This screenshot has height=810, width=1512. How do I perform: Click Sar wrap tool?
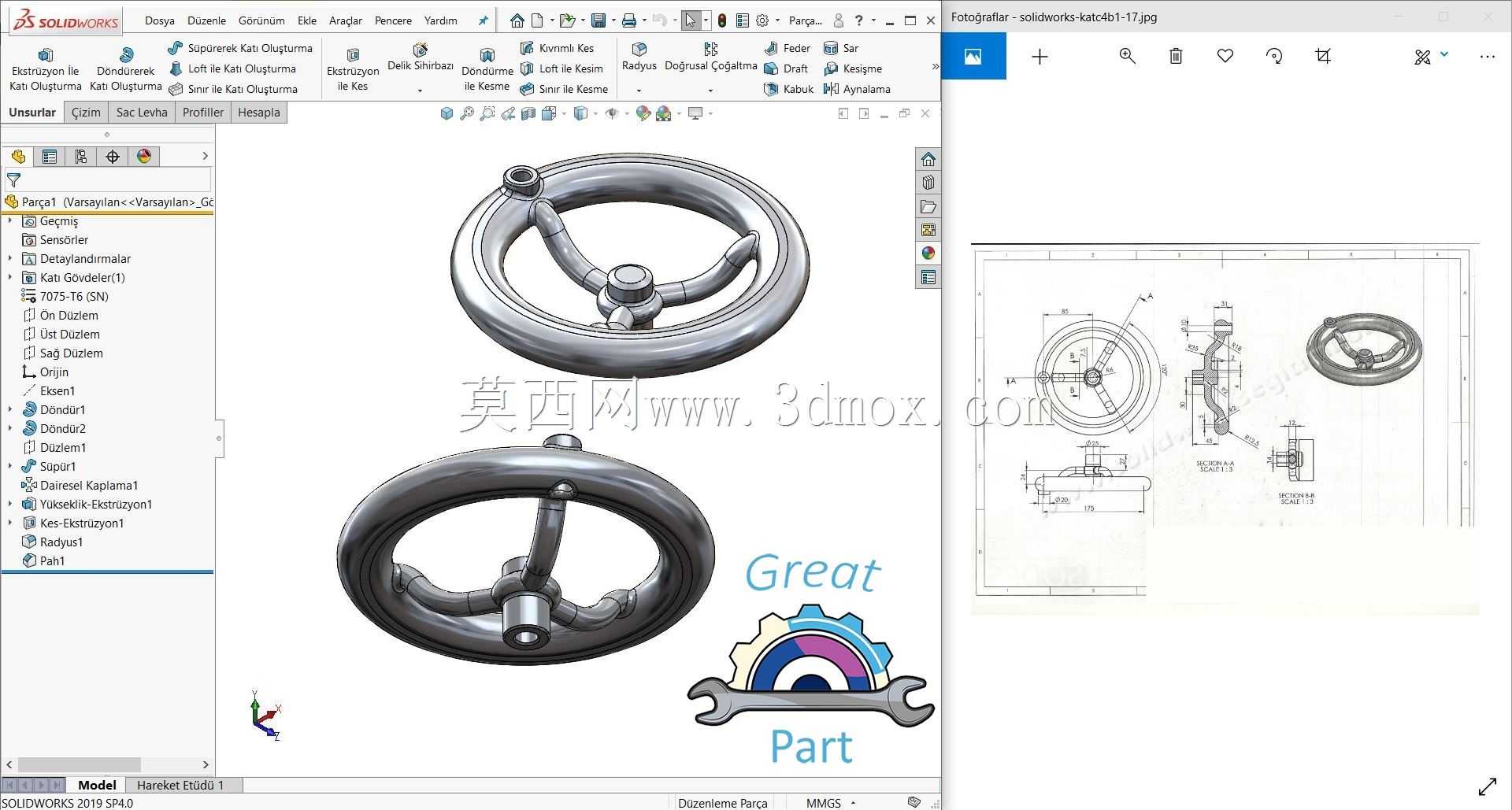click(840, 48)
